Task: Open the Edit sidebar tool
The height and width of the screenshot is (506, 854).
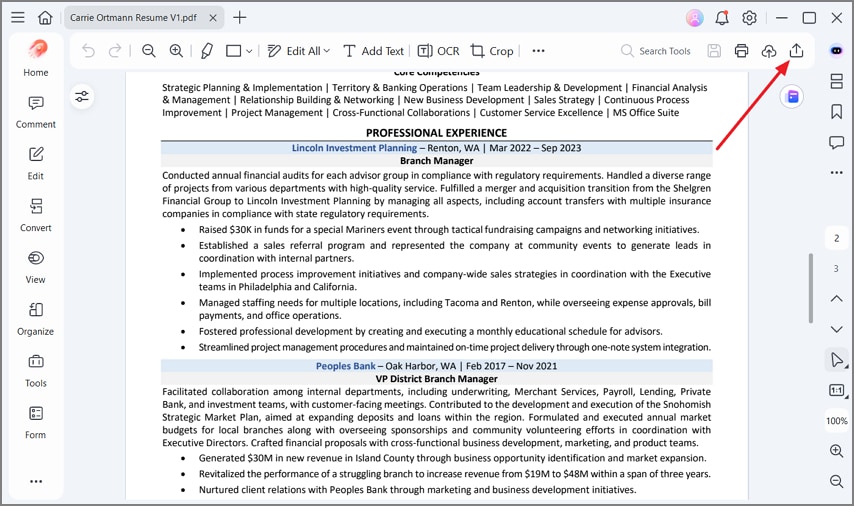Action: tap(36, 163)
